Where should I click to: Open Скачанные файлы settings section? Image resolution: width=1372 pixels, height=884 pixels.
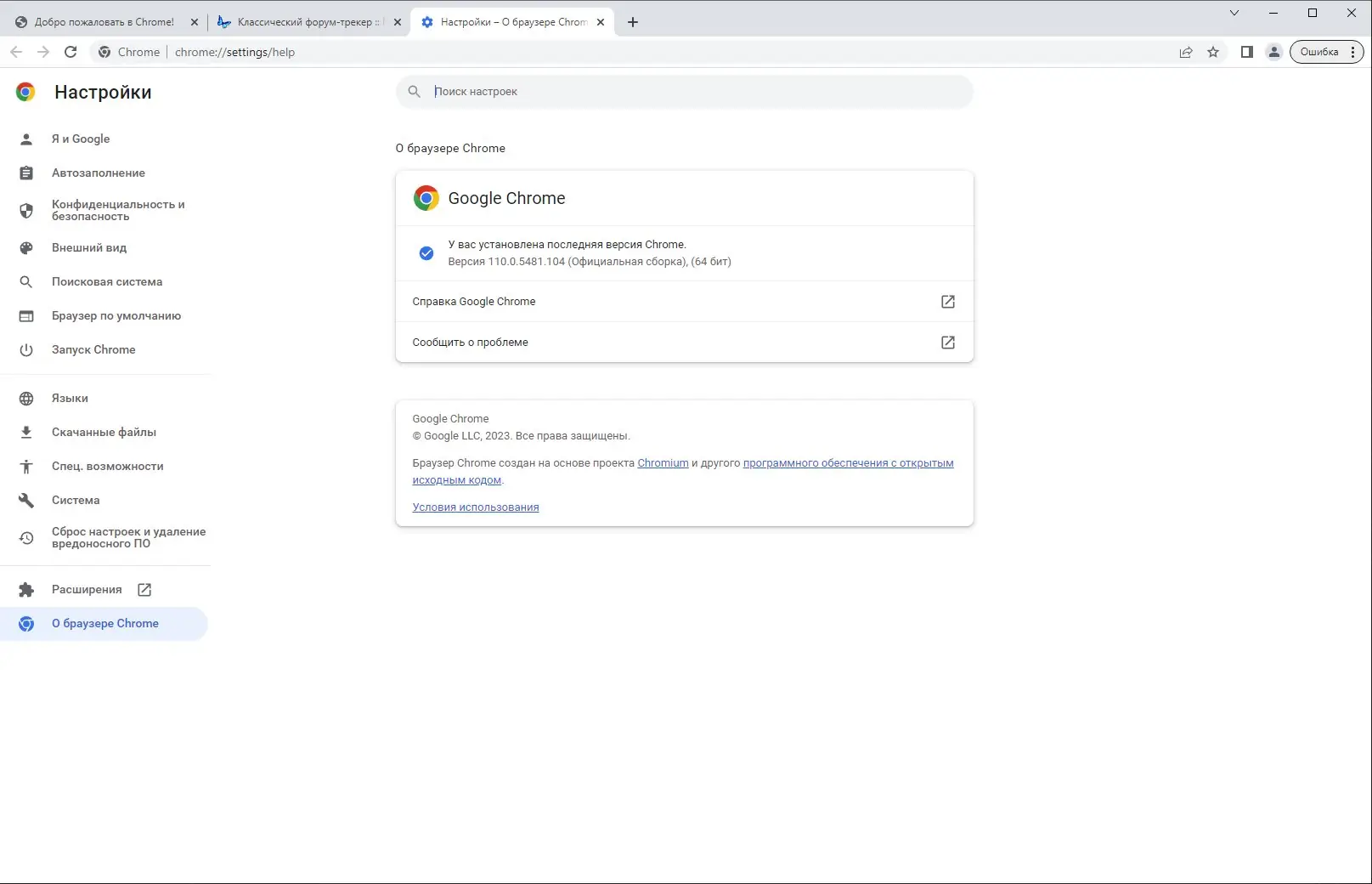click(104, 433)
